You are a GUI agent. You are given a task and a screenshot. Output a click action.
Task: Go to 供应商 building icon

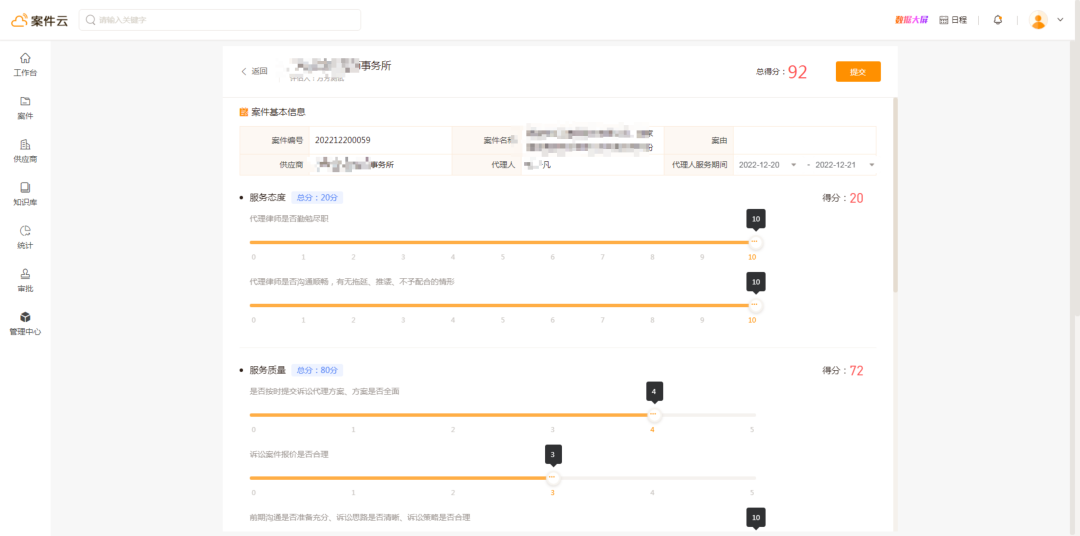pos(25,145)
